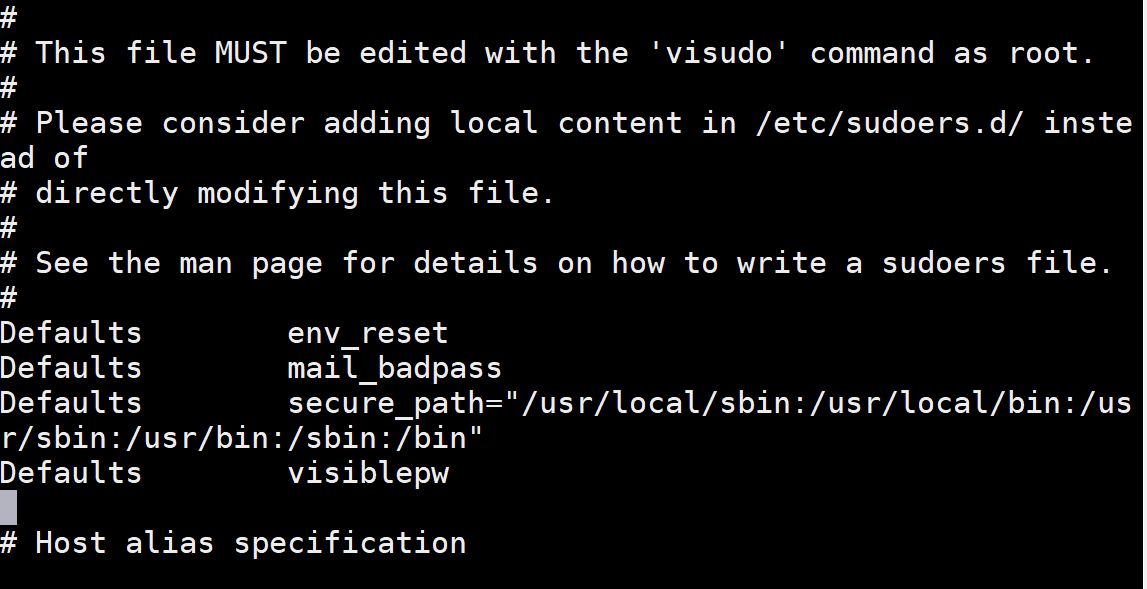Viewport: 1147px width, 589px height.
Task: Click Defaults keyword before visiblepw
Action: pyautogui.click(x=71, y=473)
